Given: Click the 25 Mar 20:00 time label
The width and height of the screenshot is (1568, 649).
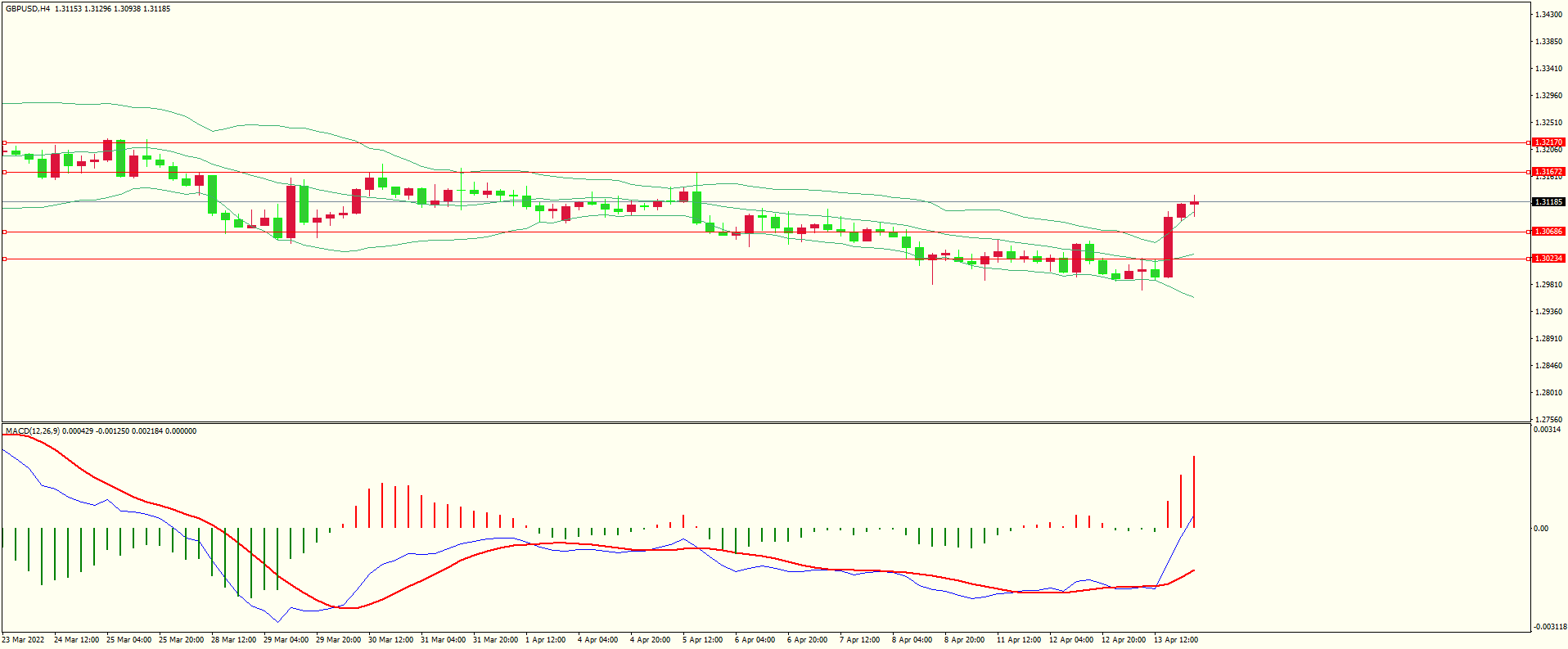Looking at the screenshot, I should coord(181,640).
